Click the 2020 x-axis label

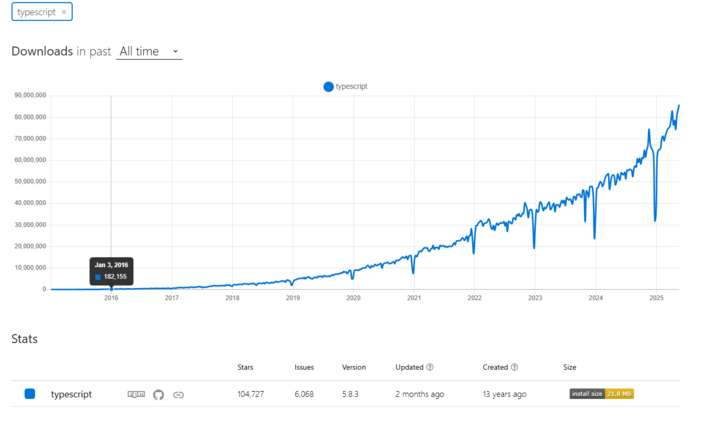click(354, 298)
